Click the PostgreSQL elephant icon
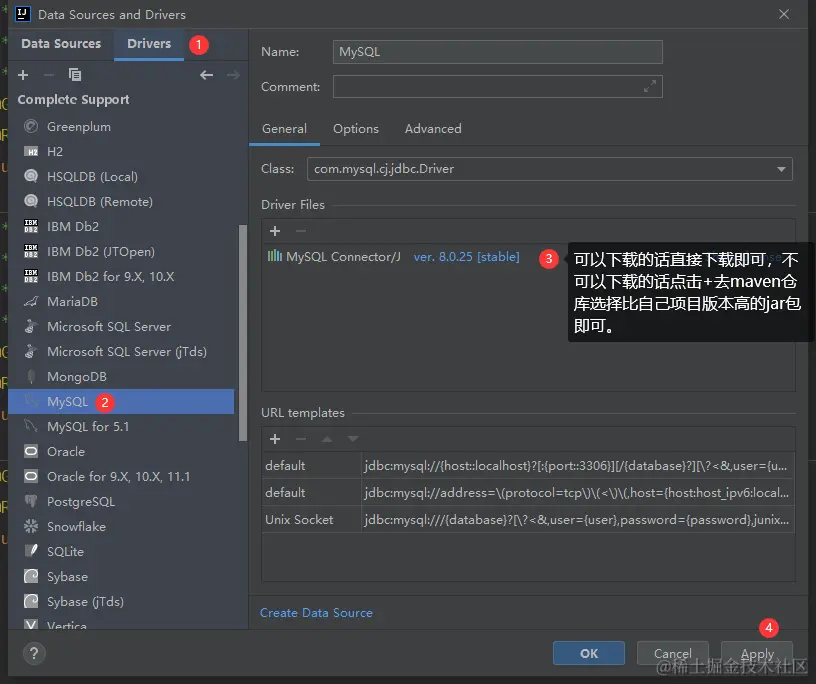The image size is (816, 684). (31, 501)
